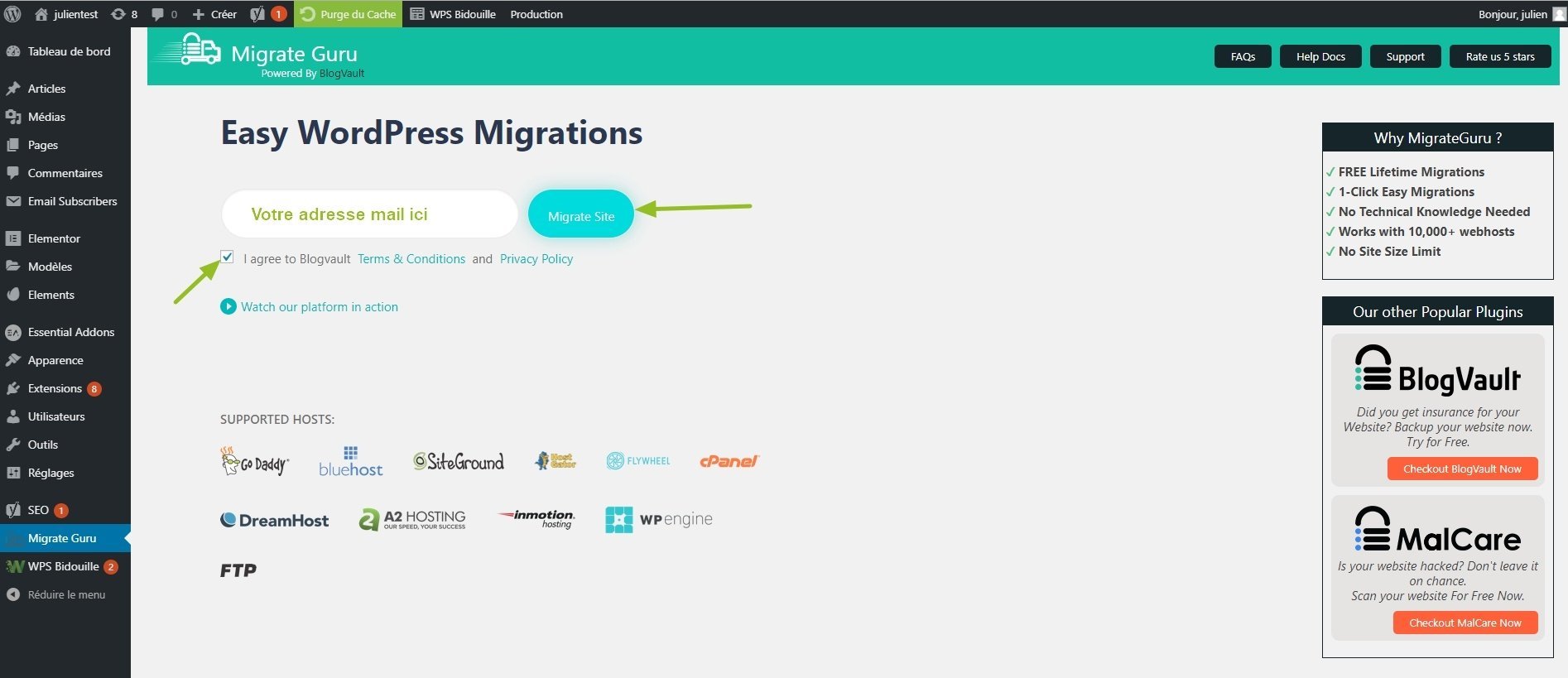Image resolution: width=1568 pixels, height=678 pixels.
Task: Click the Modèles folder icon
Action: pyautogui.click(x=13, y=267)
